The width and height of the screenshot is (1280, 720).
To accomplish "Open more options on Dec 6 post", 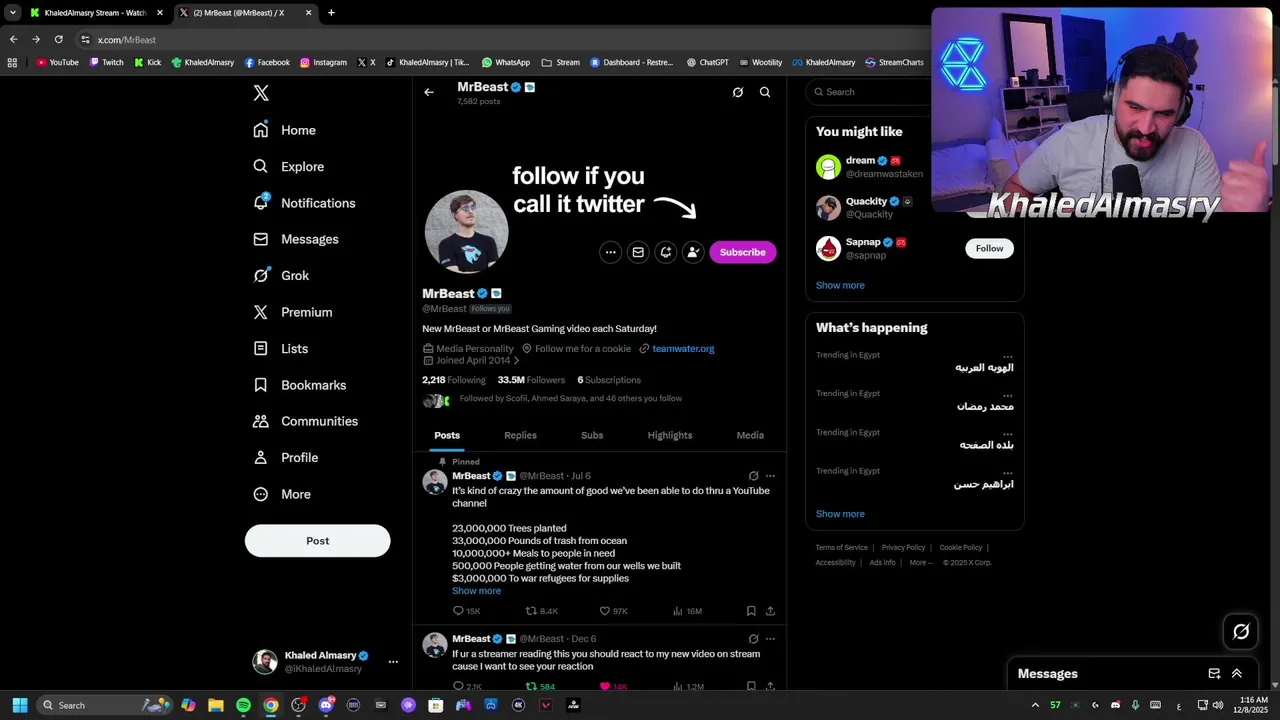I will click(770, 639).
